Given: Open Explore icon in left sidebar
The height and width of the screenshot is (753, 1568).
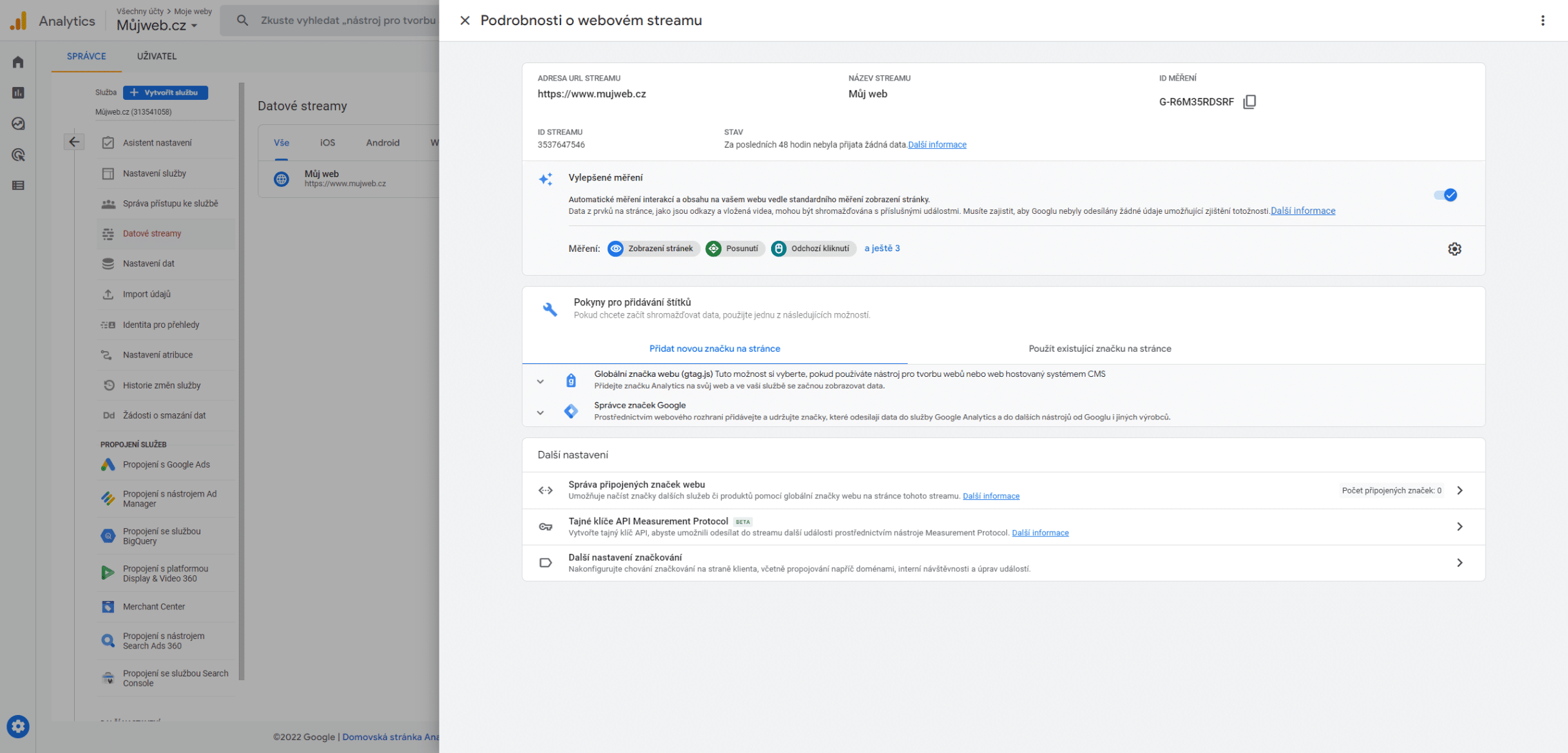Looking at the screenshot, I should click(18, 124).
